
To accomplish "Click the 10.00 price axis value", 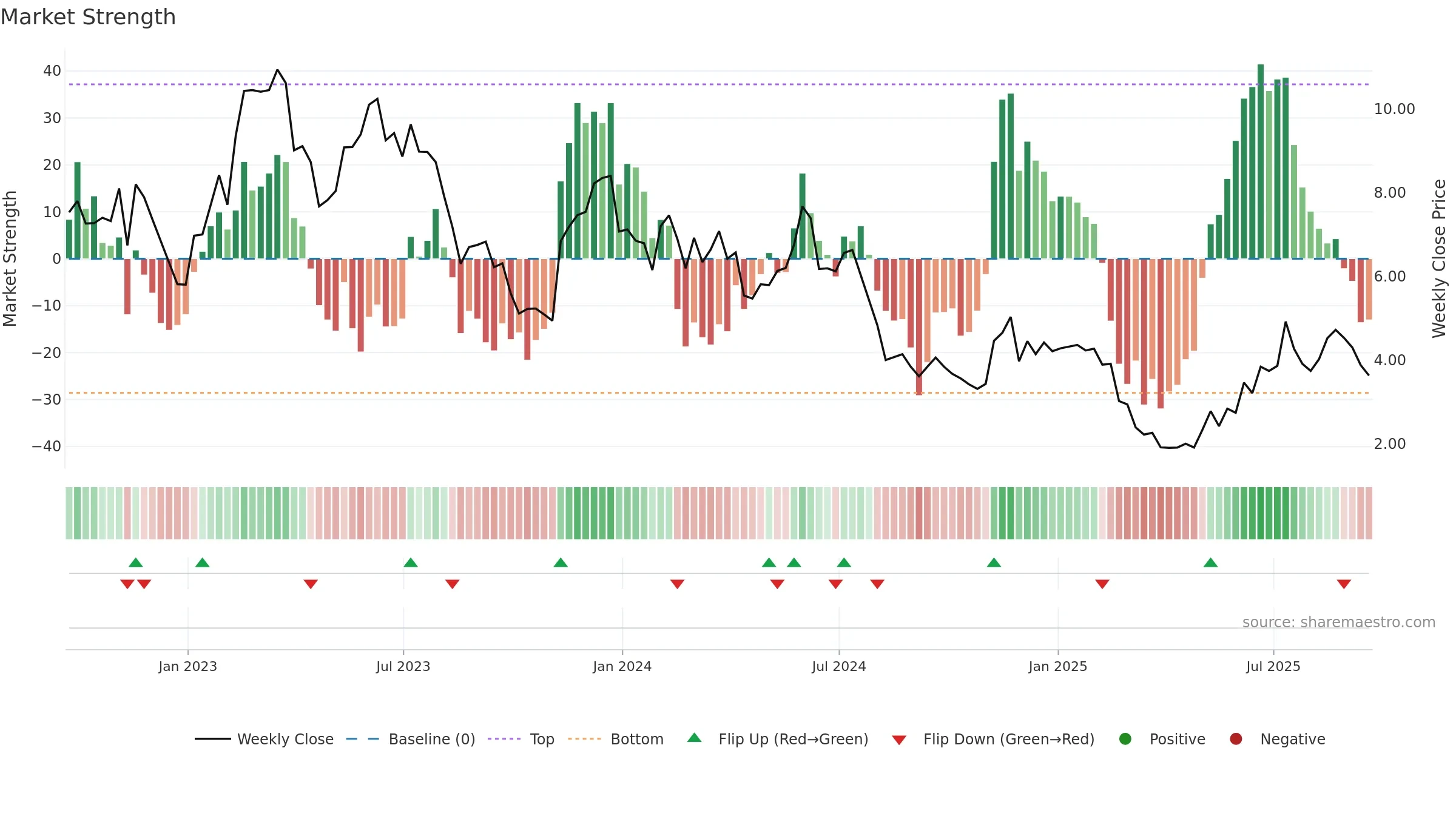I will pyautogui.click(x=1394, y=109).
